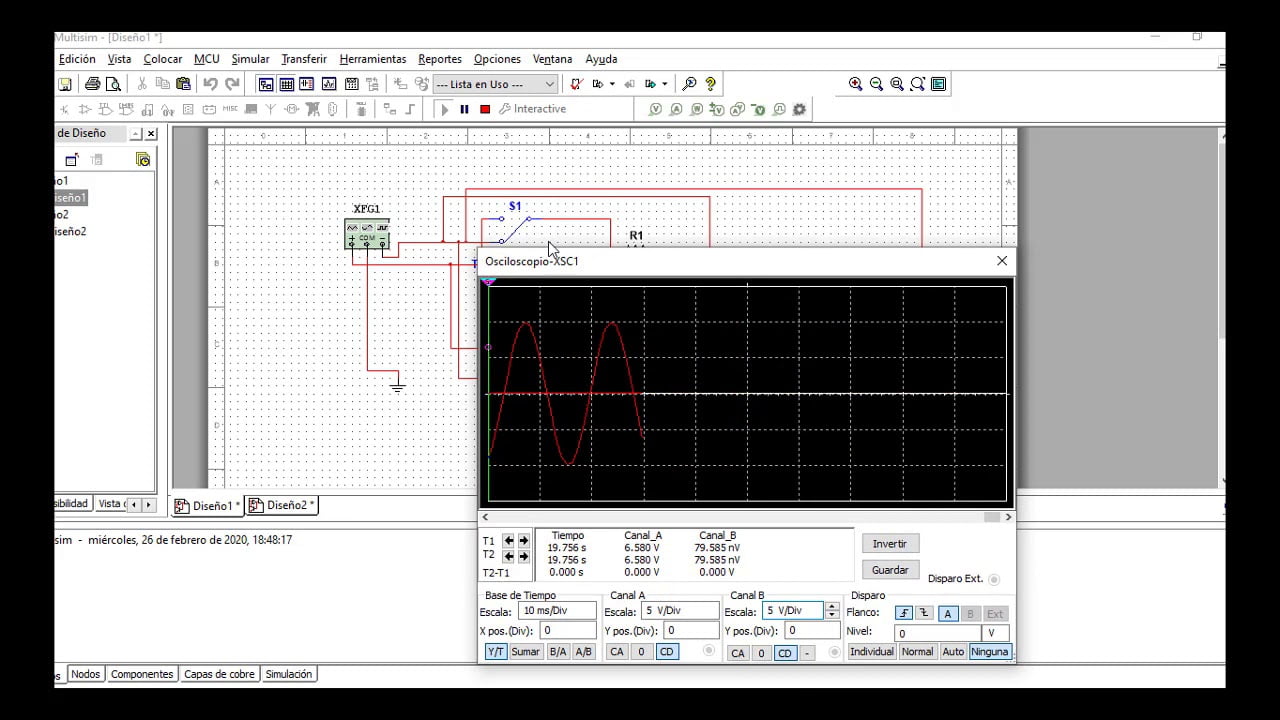Click the Invertir button in the oscilloscope

pyautogui.click(x=889, y=543)
